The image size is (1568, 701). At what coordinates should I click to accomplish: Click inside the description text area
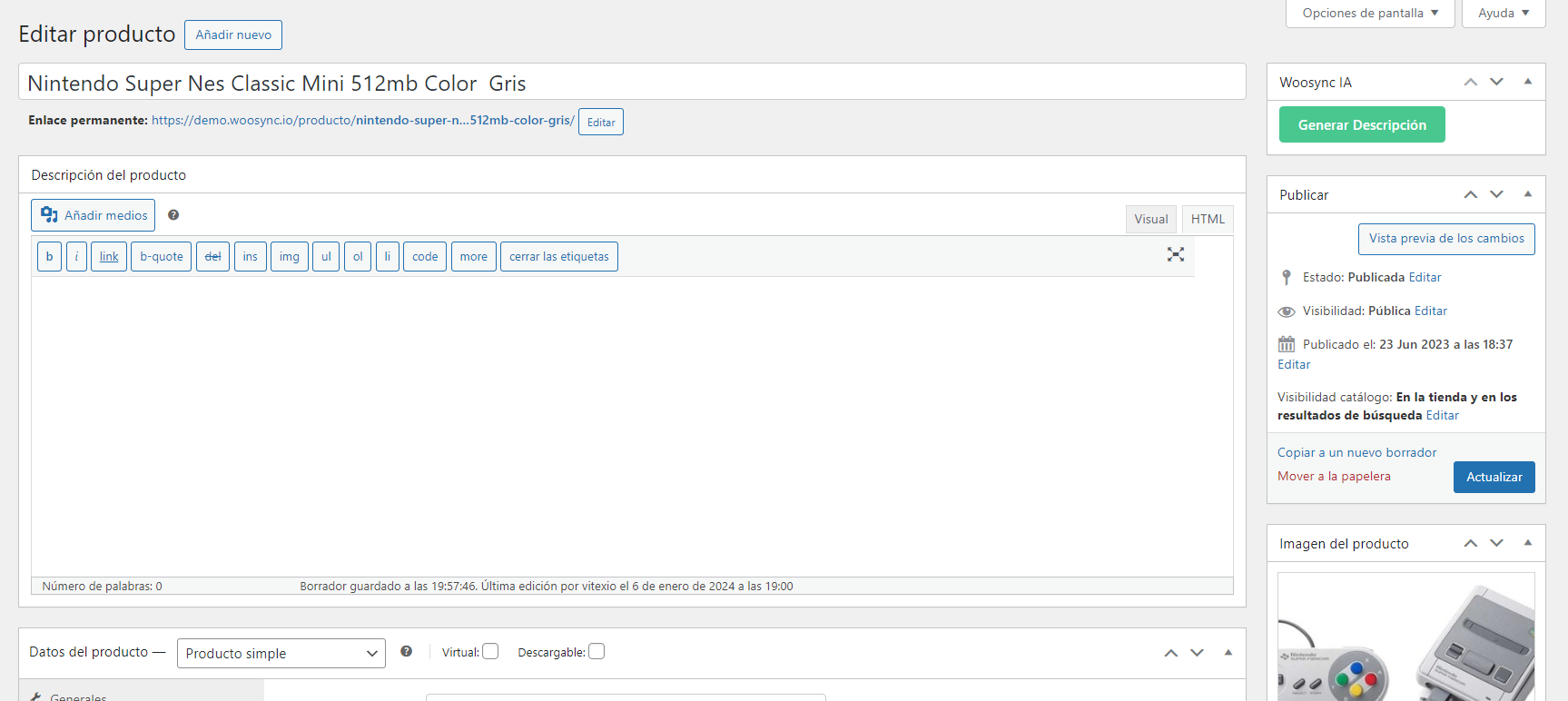[632, 426]
